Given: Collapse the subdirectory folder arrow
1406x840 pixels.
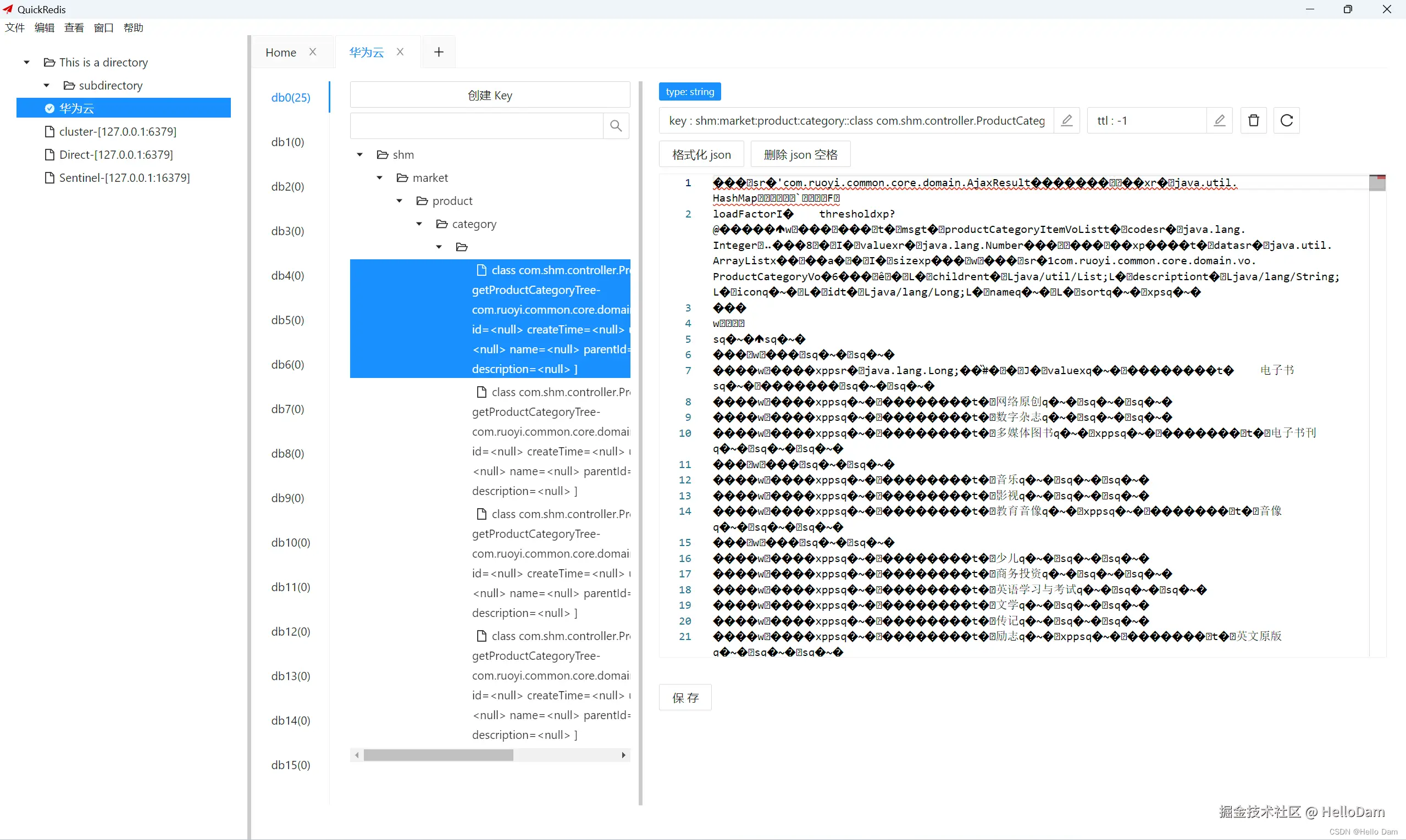Looking at the screenshot, I should tap(46, 86).
